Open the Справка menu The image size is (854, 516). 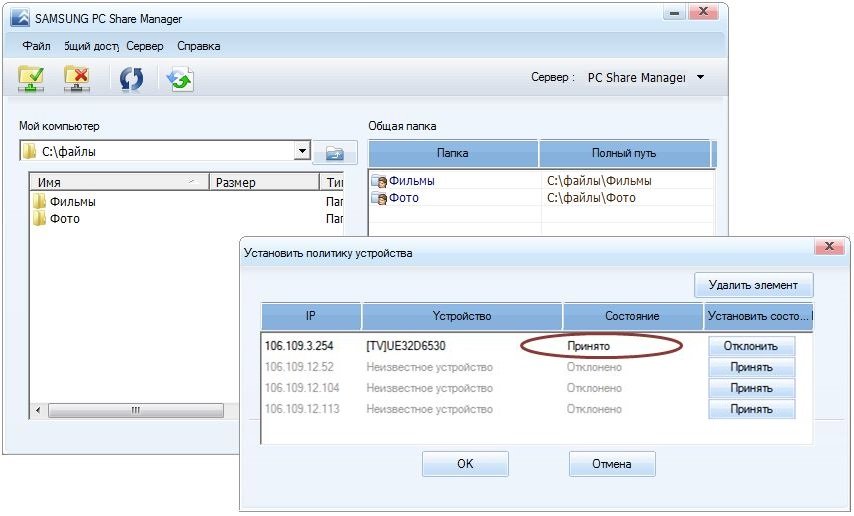click(x=199, y=46)
